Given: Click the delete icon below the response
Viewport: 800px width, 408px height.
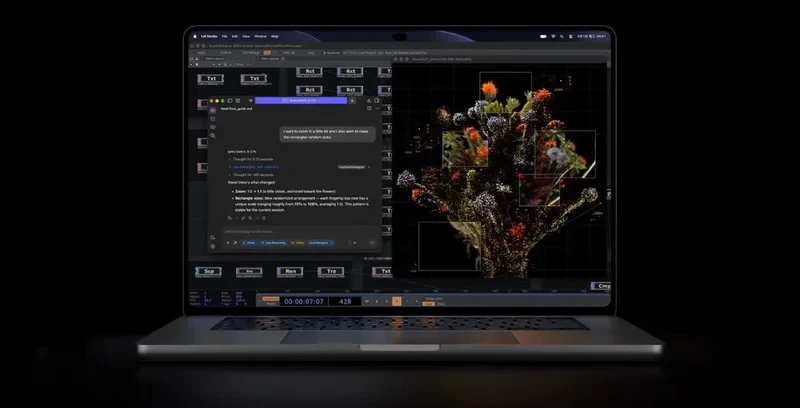Looking at the screenshot, I should tap(263, 218).
